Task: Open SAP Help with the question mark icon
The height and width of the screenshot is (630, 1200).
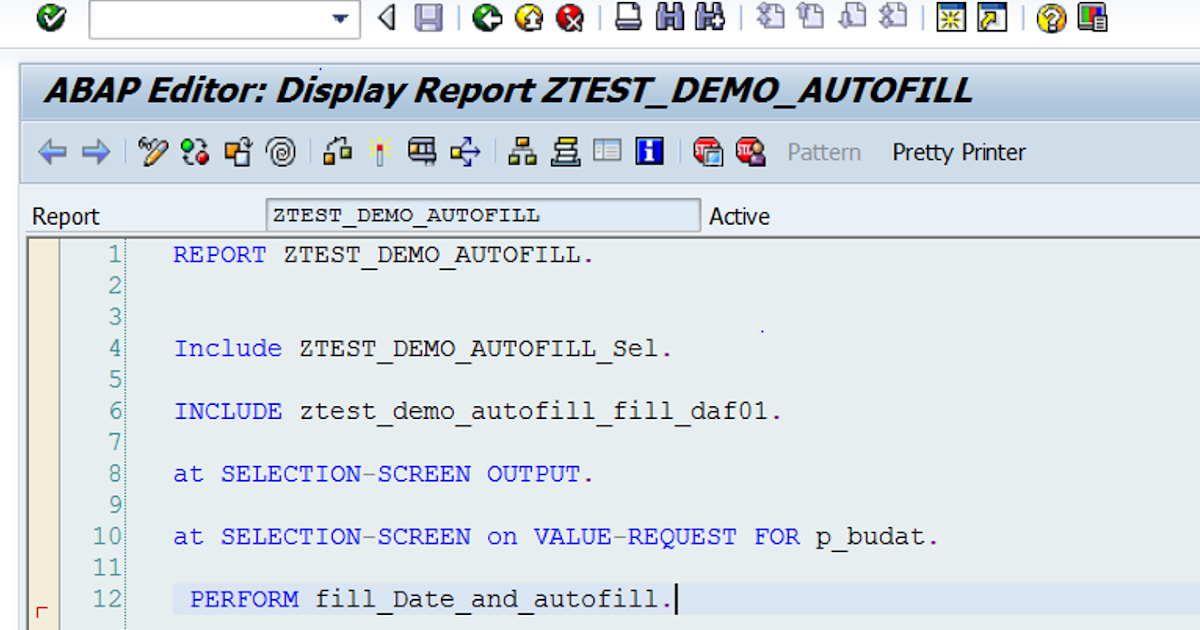Action: 1053,18
